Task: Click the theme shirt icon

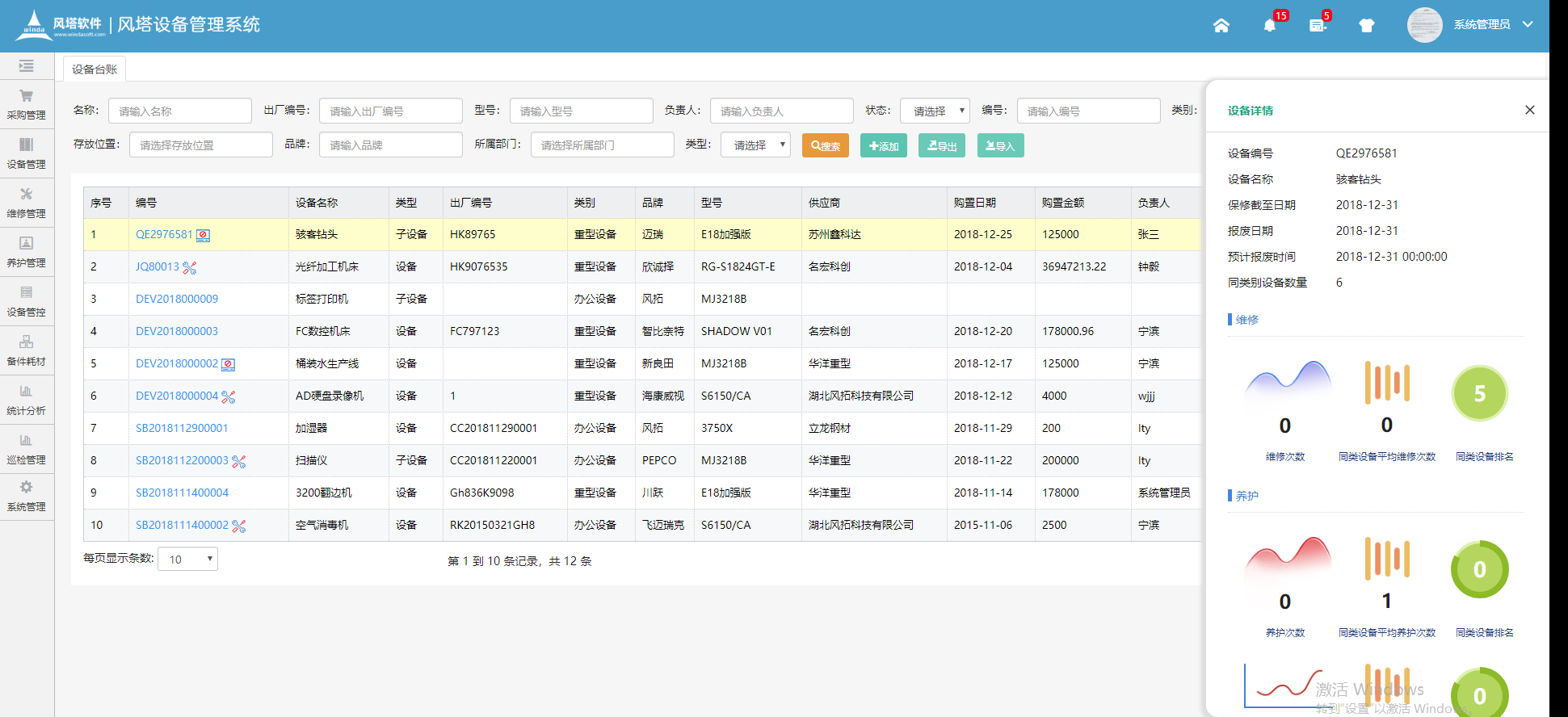Action: pyautogui.click(x=1366, y=26)
